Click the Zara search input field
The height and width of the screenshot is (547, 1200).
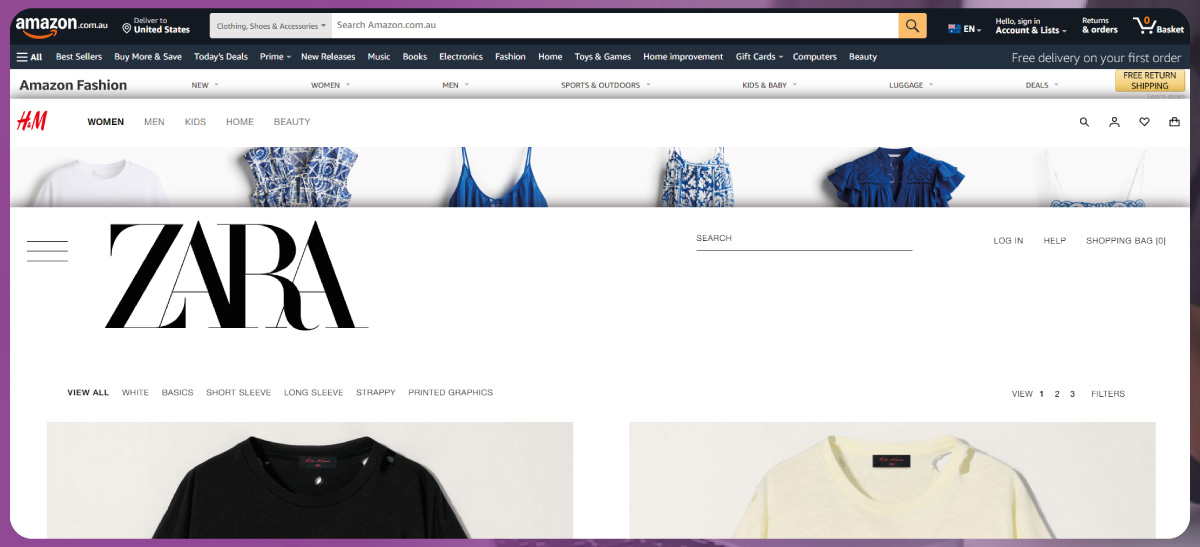pos(804,239)
